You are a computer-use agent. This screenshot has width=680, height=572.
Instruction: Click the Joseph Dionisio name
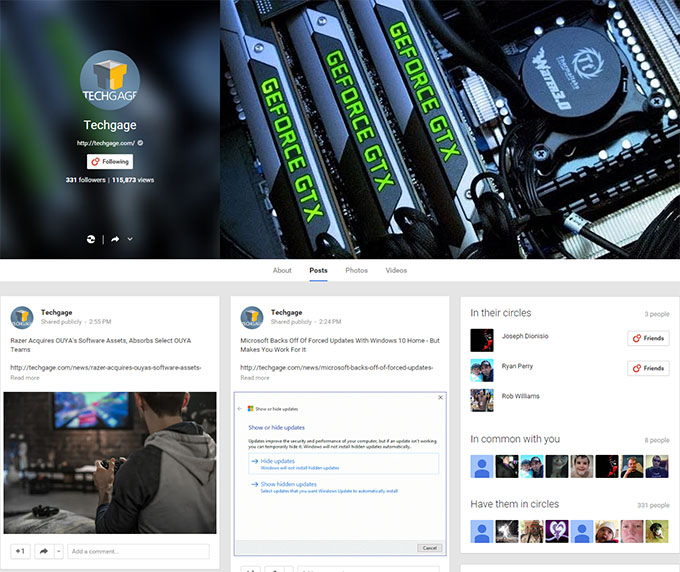pyautogui.click(x=525, y=336)
